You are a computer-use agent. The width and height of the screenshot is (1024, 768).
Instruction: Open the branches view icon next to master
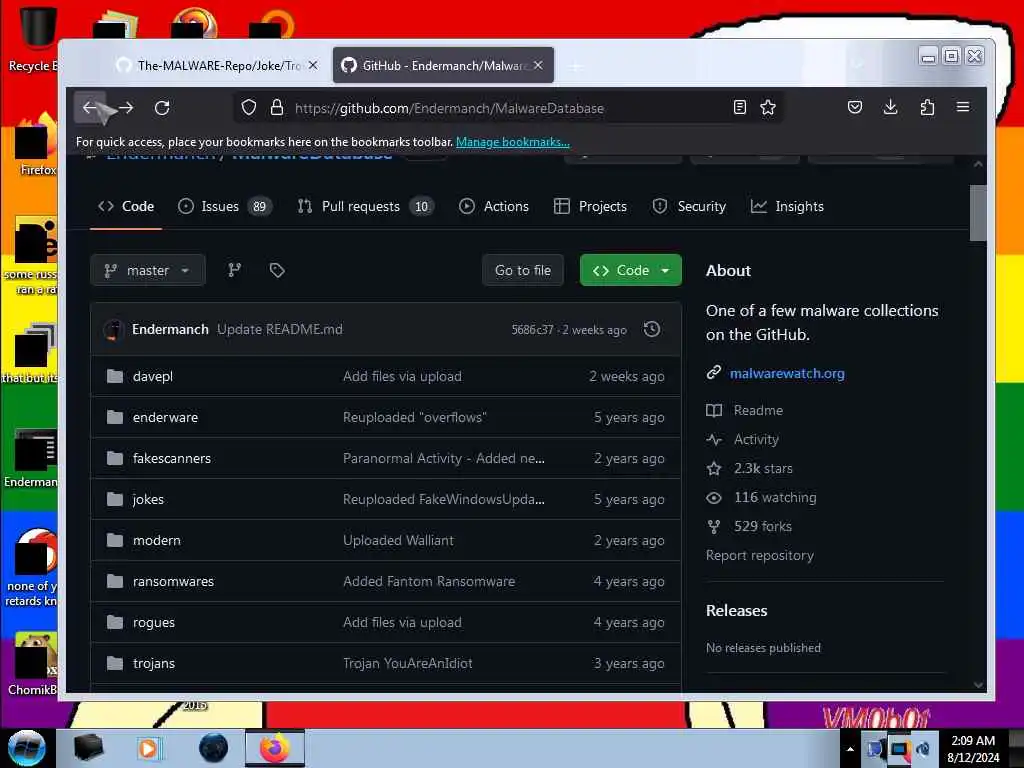[x=234, y=270]
